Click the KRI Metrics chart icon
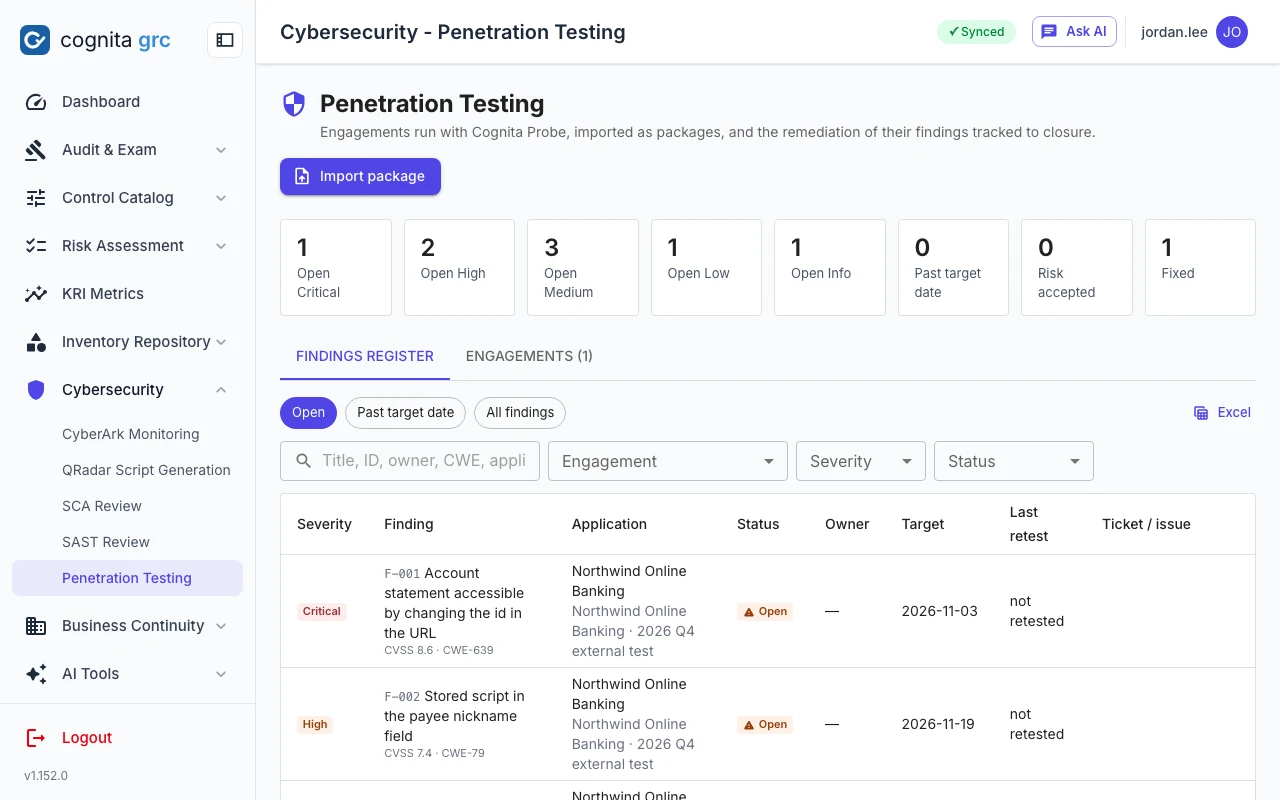 (x=36, y=294)
